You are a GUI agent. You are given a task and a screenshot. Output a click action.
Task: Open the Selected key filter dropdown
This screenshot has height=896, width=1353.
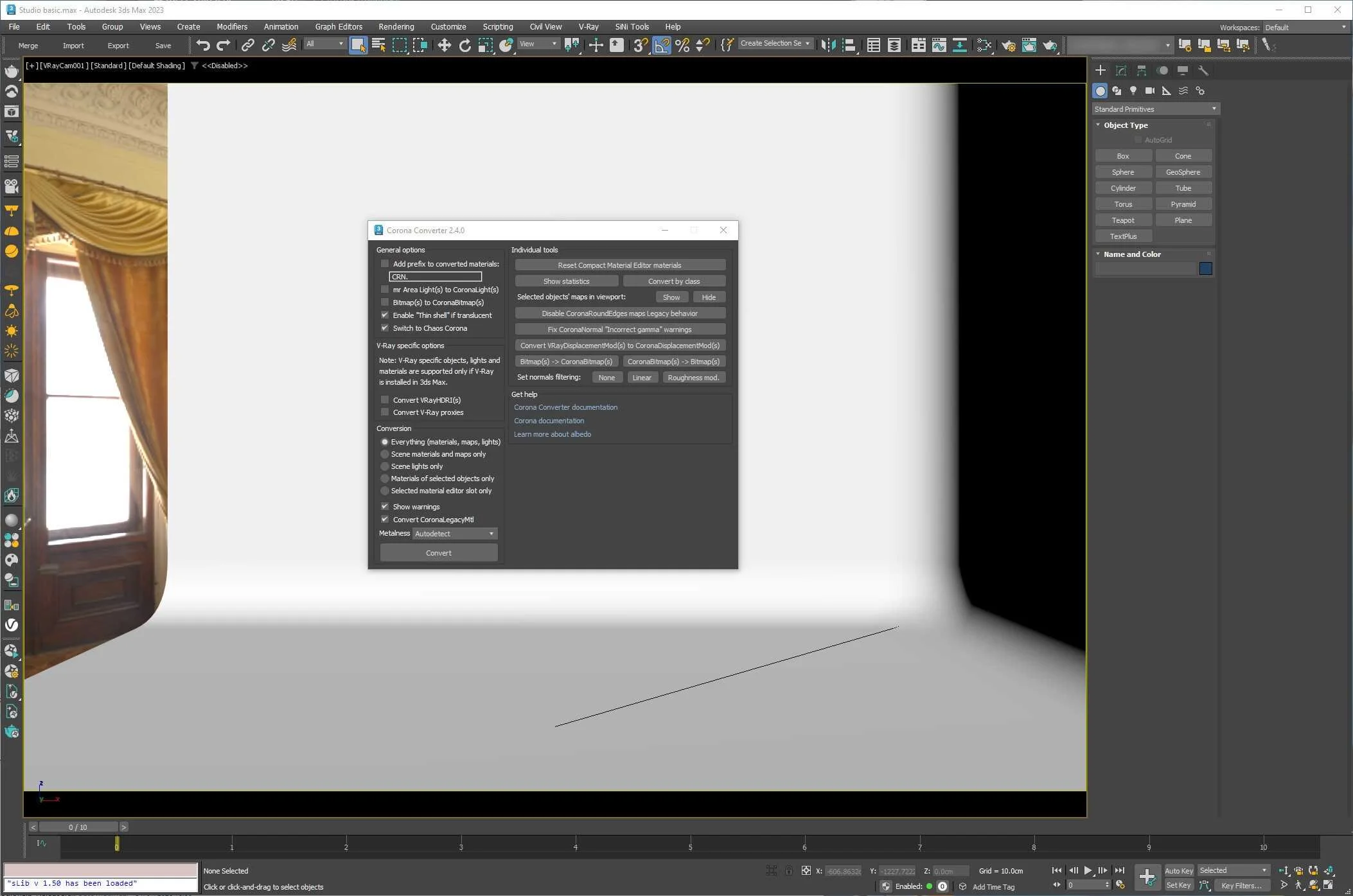pyautogui.click(x=1233, y=870)
